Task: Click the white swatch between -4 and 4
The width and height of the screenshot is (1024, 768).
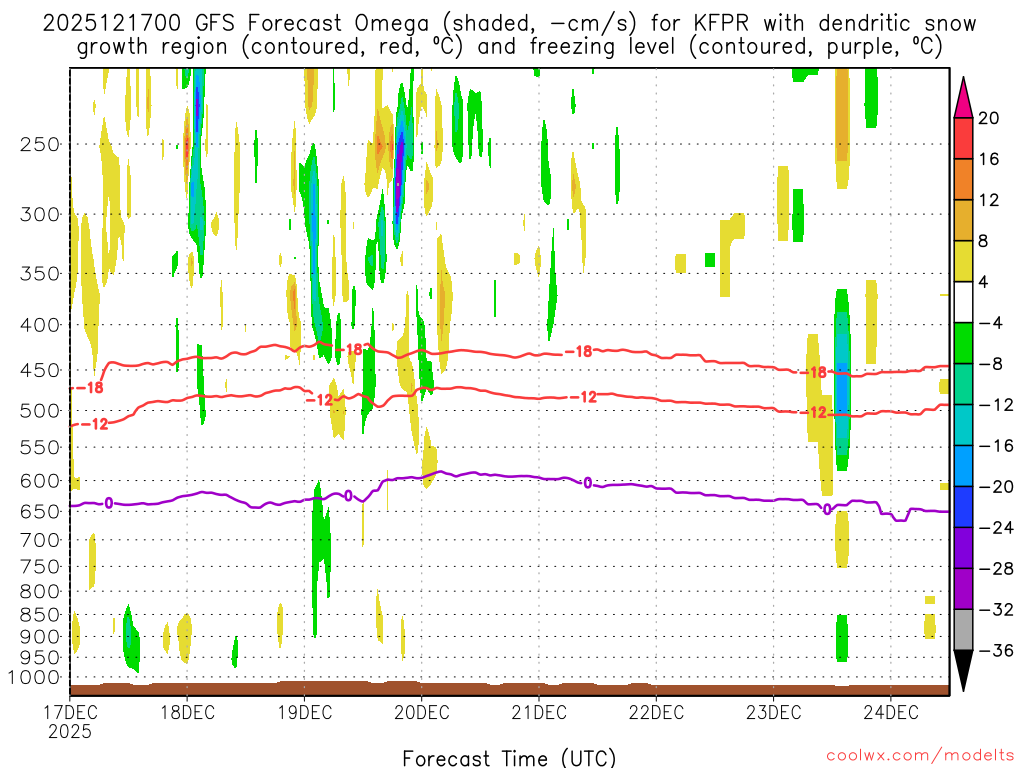Action: click(963, 302)
